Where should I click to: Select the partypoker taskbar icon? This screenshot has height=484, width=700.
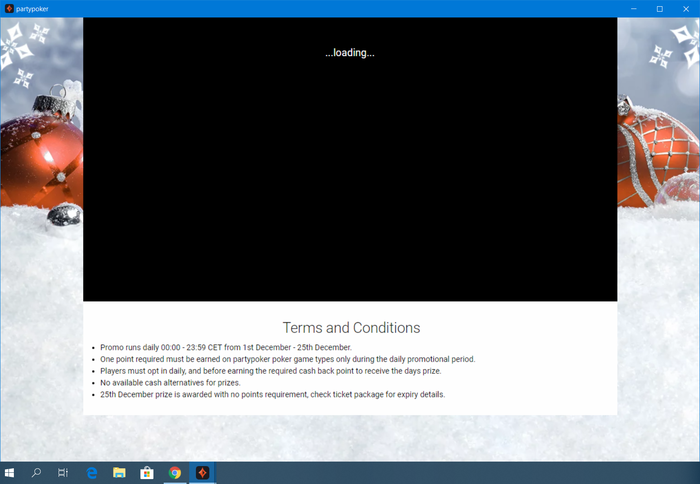tap(202, 472)
